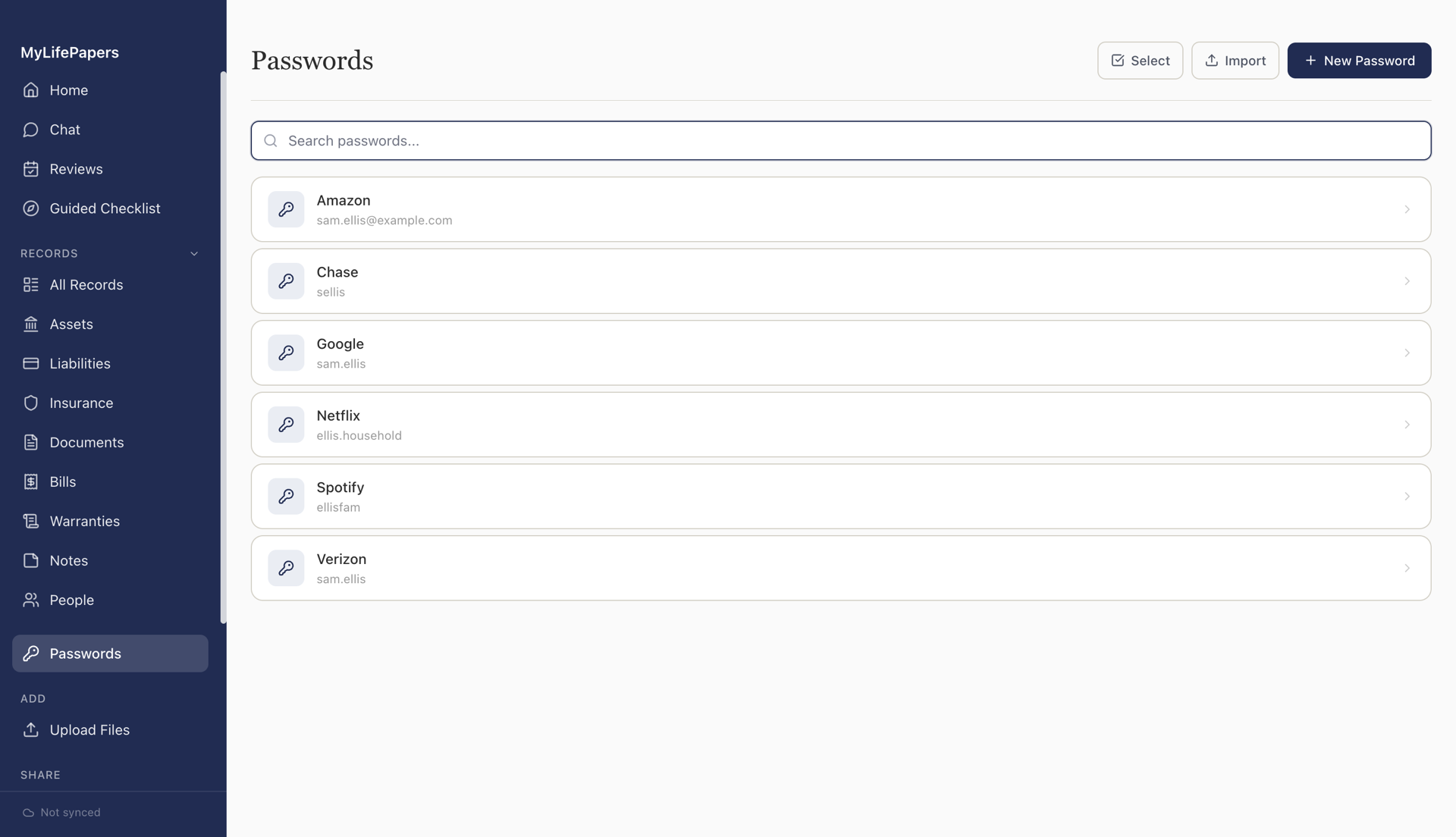Click the Passwords key icon in sidebar
The image size is (1456, 837).
[x=30, y=654]
